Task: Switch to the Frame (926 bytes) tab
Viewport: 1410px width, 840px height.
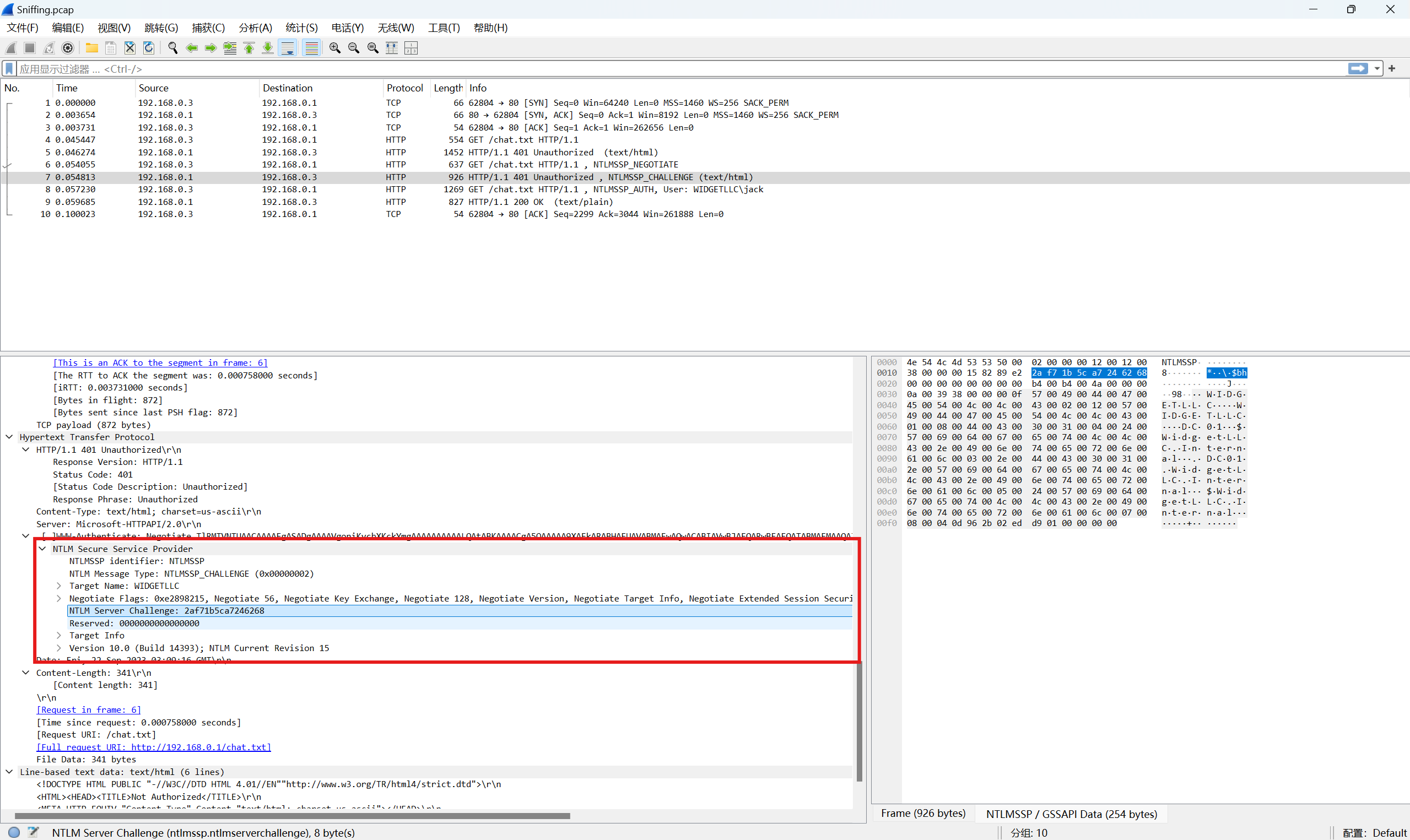Action: pyautogui.click(x=923, y=814)
